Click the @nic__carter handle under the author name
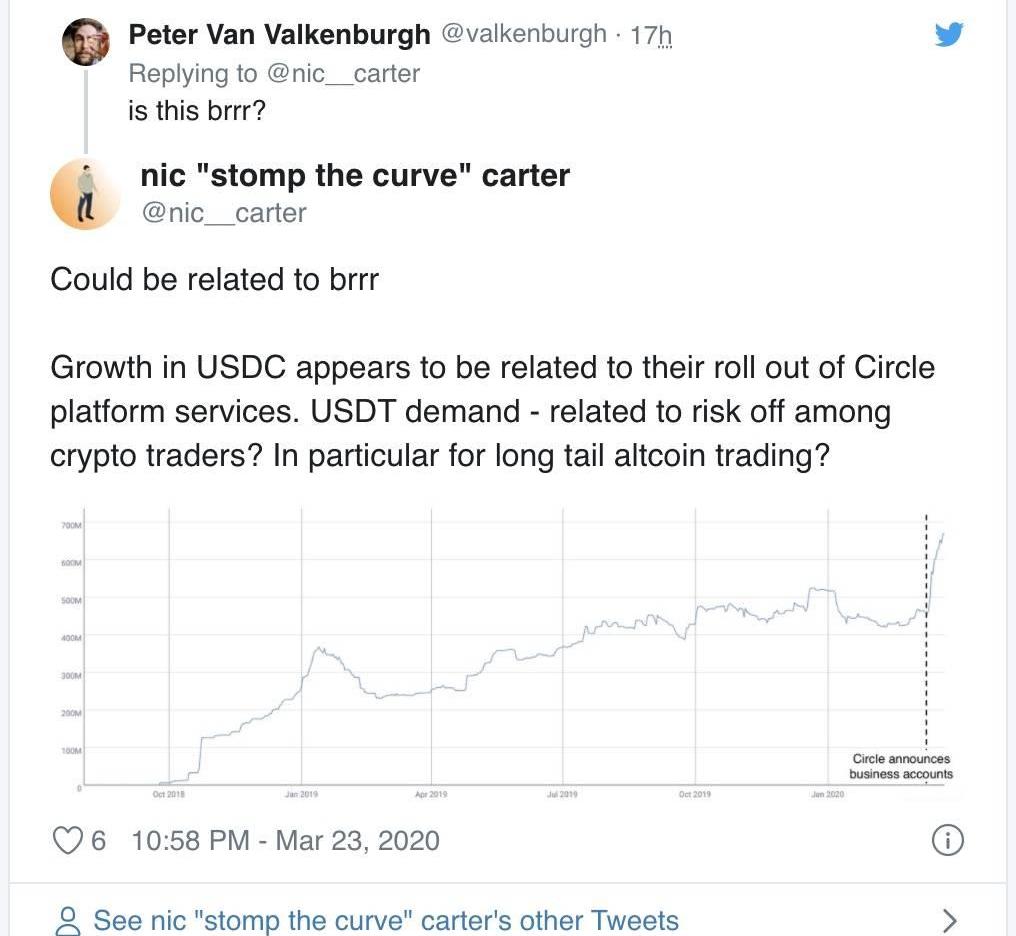The image size is (1016, 936). tap(224, 213)
